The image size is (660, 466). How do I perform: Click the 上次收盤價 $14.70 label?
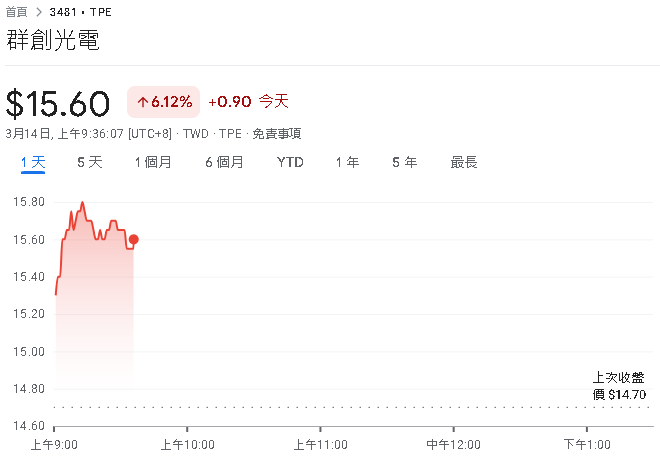point(619,386)
